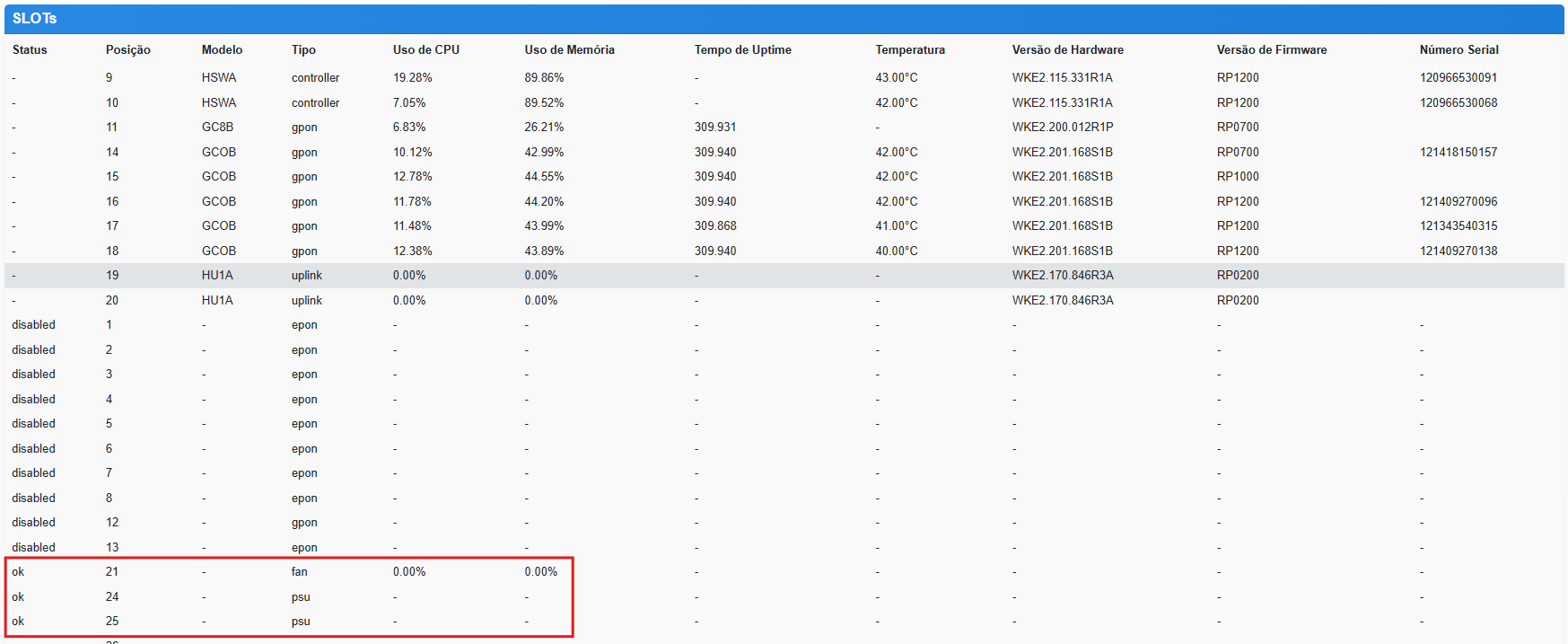Image resolution: width=1568 pixels, height=644 pixels.
Task: Click the 26.21% memory usage cell
Action: 544,128
